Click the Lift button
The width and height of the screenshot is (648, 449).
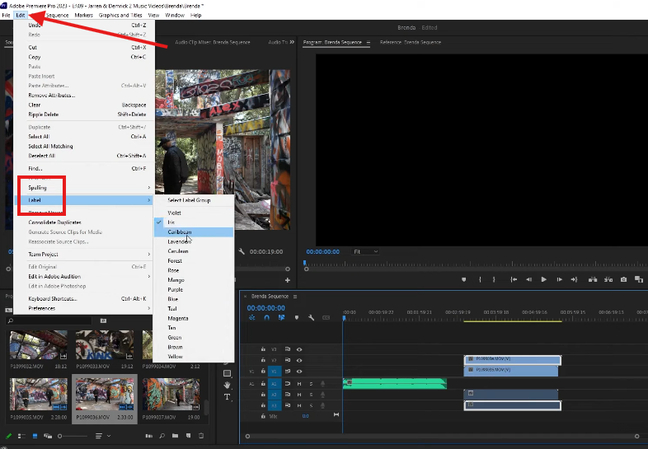click(x=593, y=279)
